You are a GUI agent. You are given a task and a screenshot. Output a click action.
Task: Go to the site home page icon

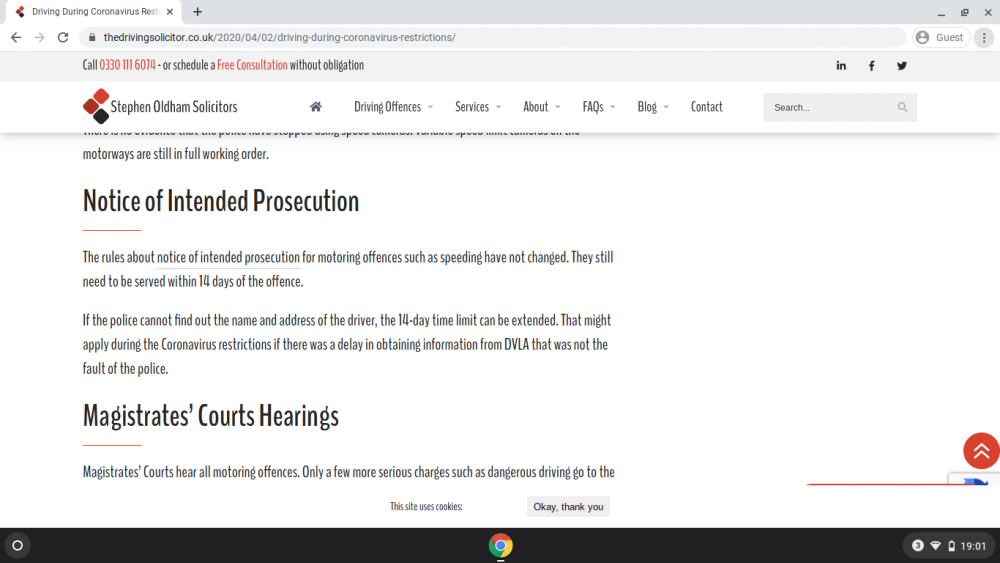(316, 106)
